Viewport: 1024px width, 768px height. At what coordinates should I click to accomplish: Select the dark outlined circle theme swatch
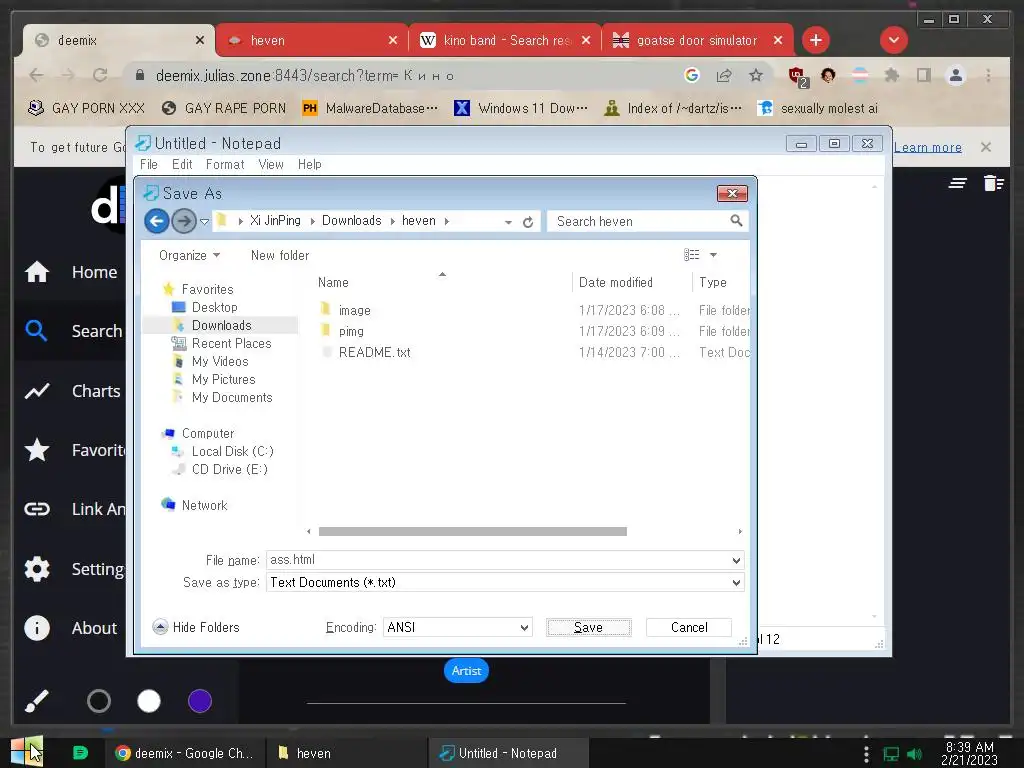[x=99, y=701]
